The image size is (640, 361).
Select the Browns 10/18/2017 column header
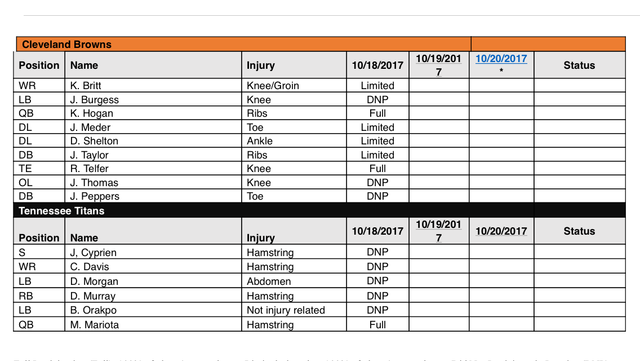(x=378, y=65)
